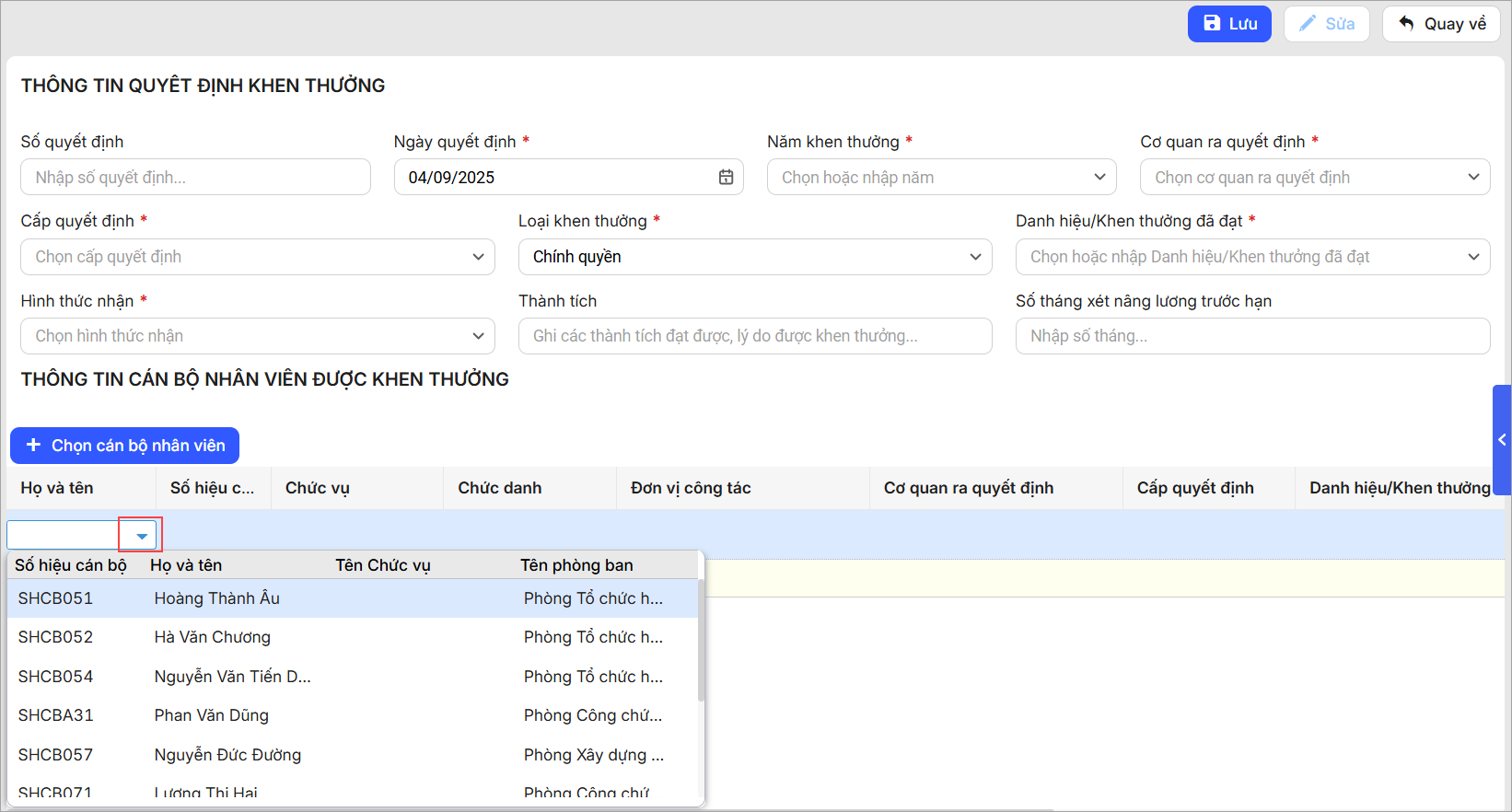The height and width of the screenshot is (812, 1512).
Task: Expand Cấp quyết định dropdown
Action: (x=478, y=257)
